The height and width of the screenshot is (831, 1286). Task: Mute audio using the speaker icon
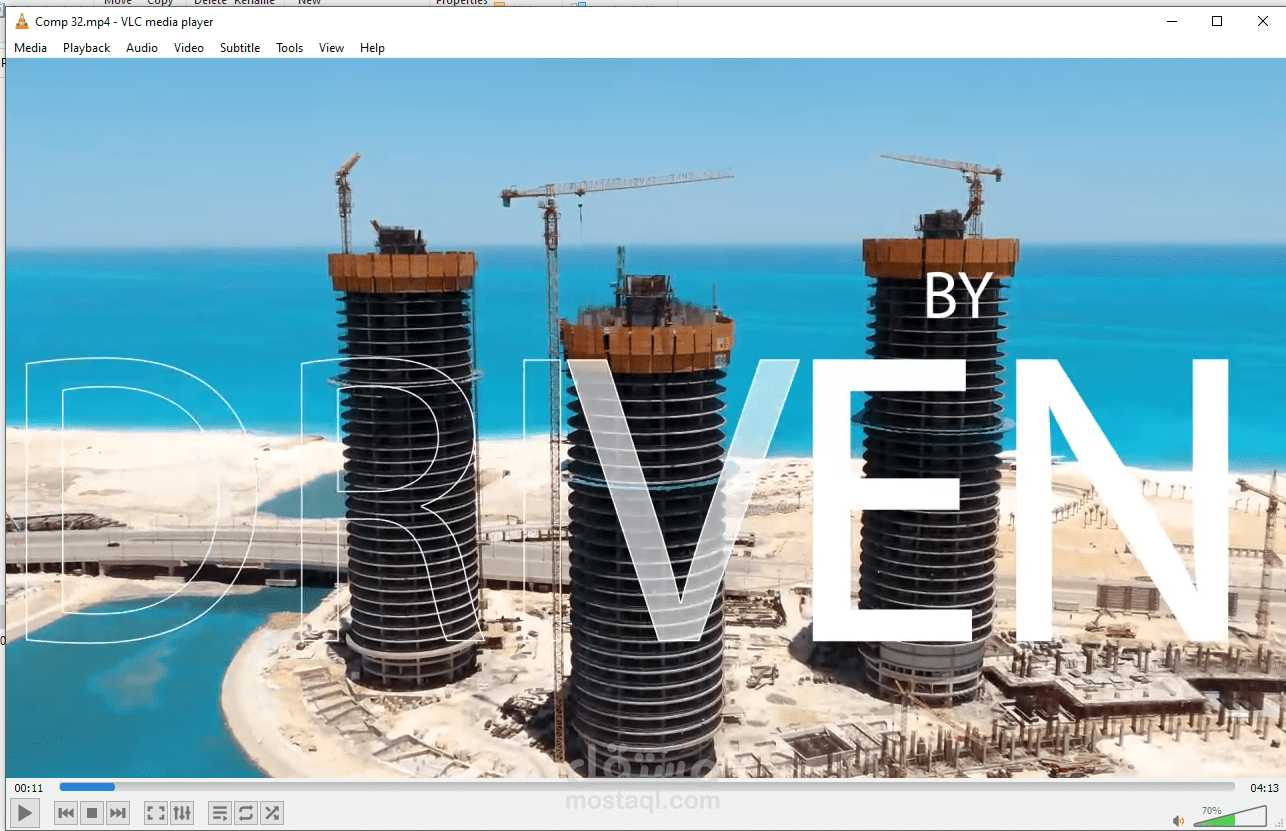tap(1178, 820)
